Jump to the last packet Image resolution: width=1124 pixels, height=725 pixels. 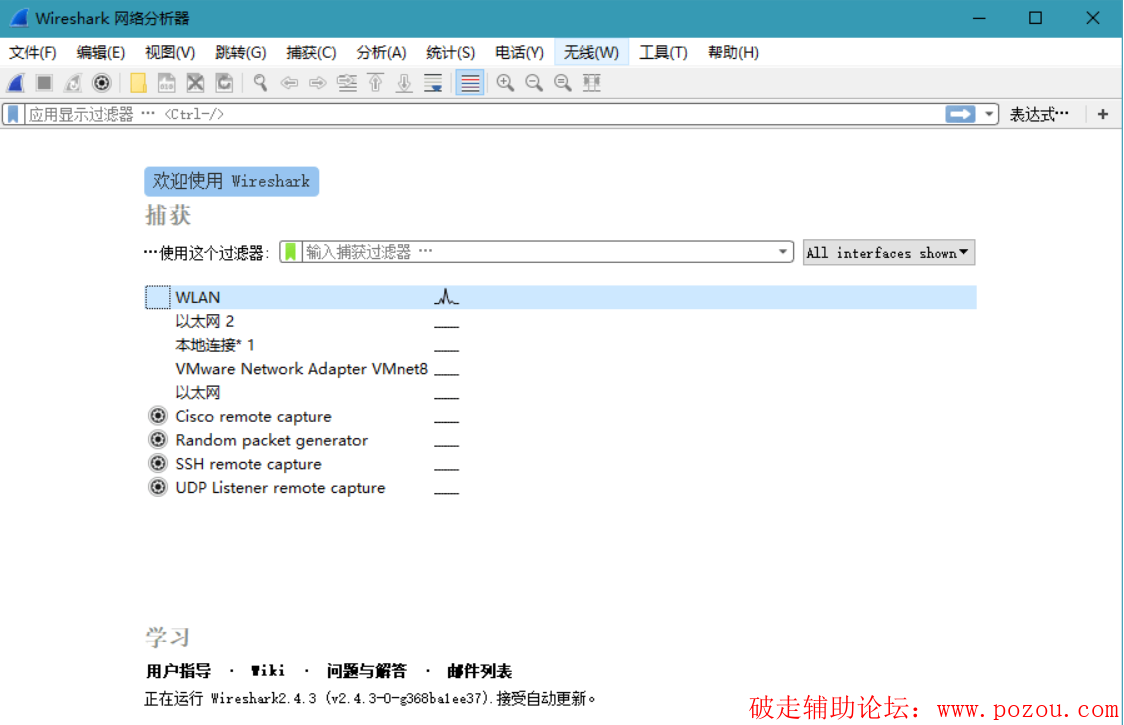click(x=404, y=83)
